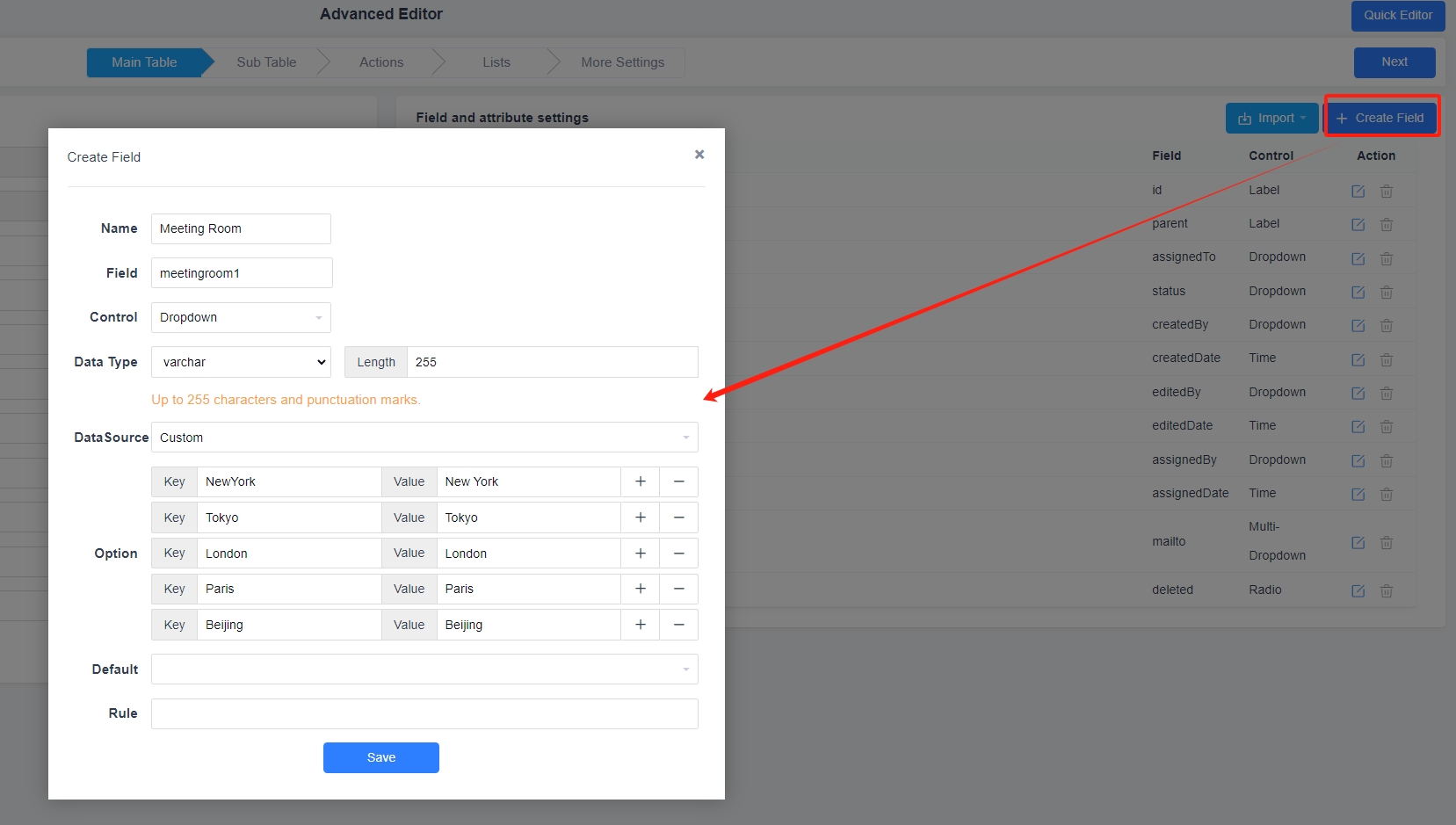This screenshot has width=1456, height=825.
Task: Delete the deleted field using trash icon
Action: (1386, 590)
